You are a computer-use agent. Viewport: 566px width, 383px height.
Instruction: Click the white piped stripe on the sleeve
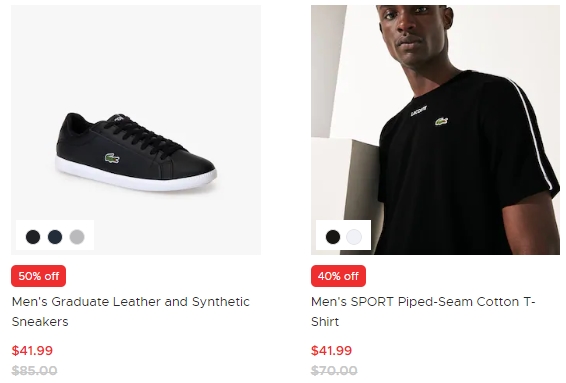click(x=532, y=132)
